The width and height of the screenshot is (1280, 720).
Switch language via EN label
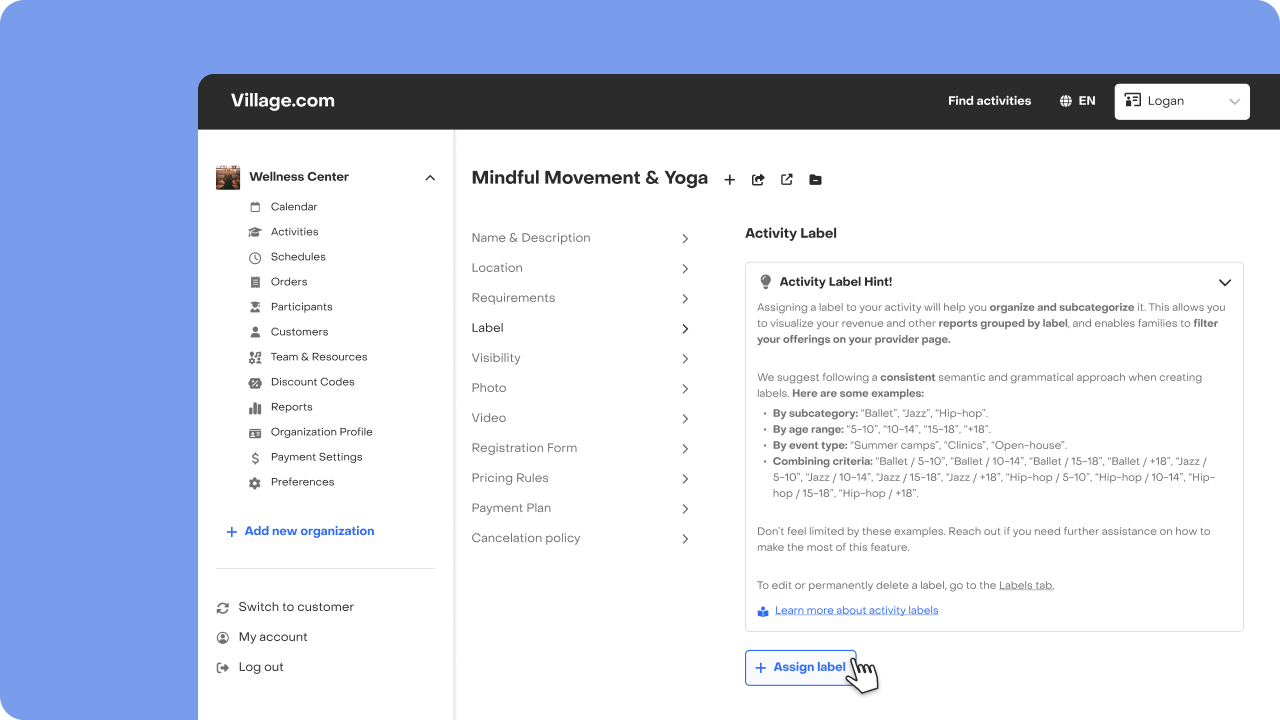tap(1087, 101)
